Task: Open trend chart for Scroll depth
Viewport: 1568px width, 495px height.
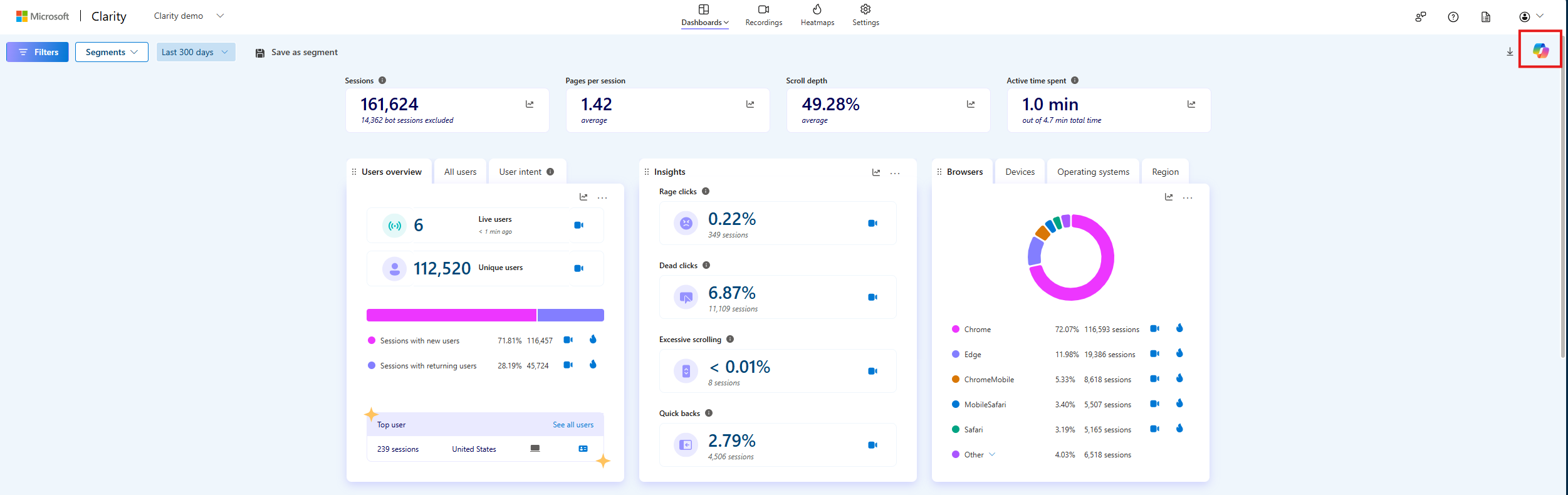Action: 971,104
